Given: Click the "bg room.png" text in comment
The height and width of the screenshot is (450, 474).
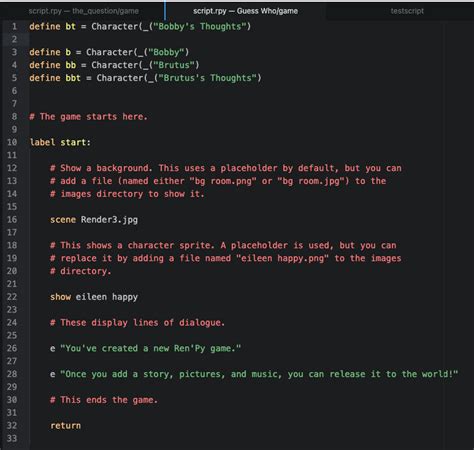Looking at the screenshot, I should tap(223, 181).
